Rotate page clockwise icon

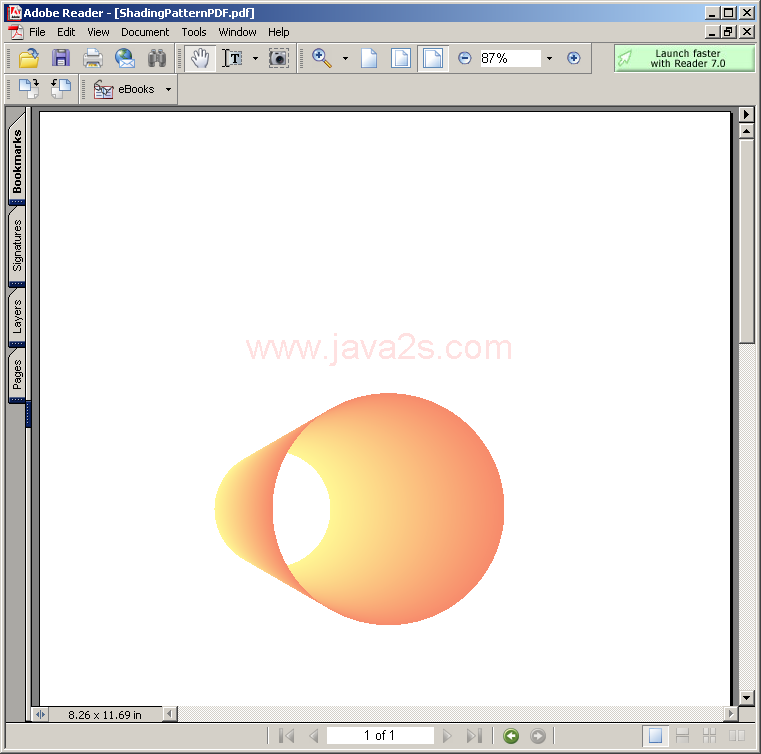(29, 89)
